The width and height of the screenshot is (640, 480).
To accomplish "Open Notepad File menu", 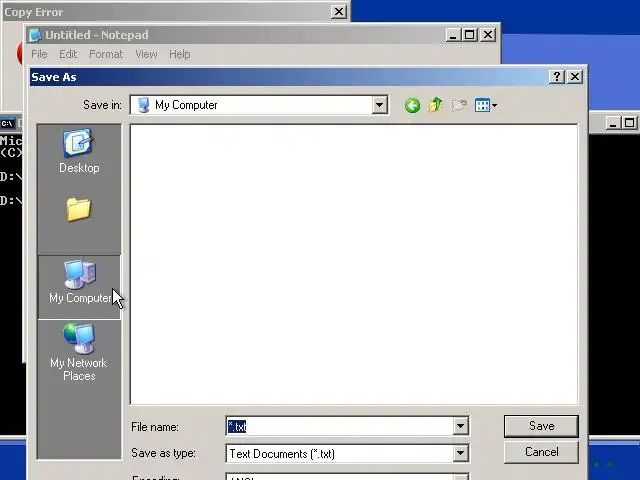I will pos(39,54).
